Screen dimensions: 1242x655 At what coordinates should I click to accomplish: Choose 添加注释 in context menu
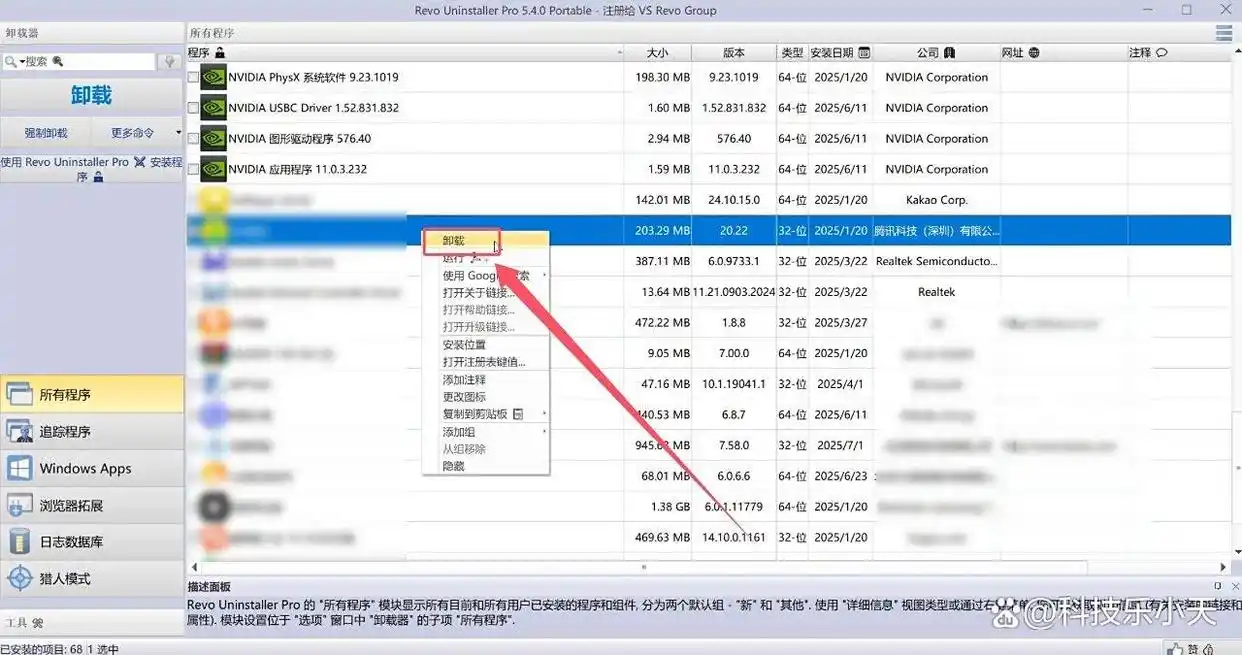(485, 380)
